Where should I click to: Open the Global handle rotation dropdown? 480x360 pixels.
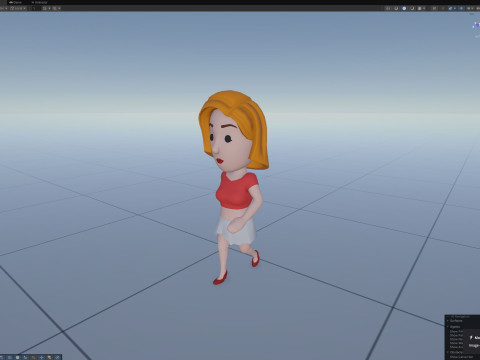pos(18,8)
